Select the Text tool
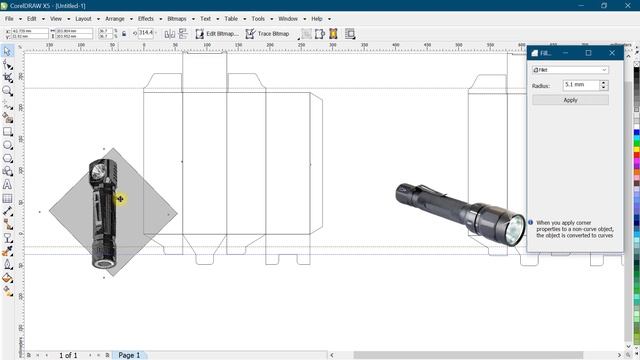 pos(7,184)
